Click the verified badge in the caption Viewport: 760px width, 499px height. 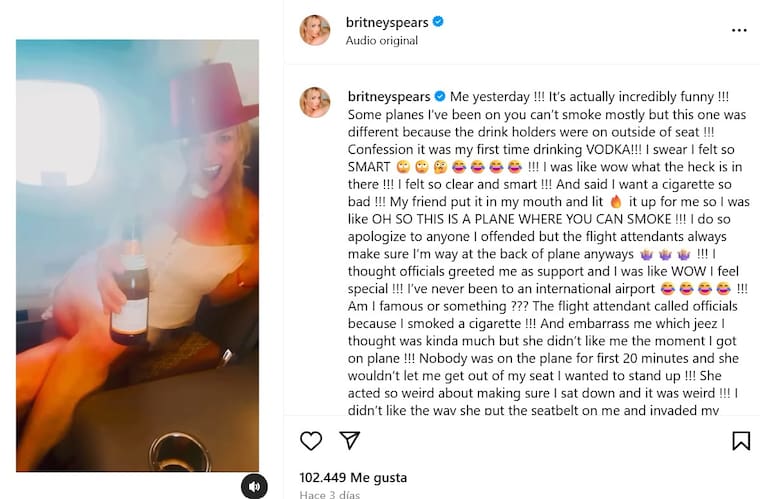tap(438, 96)
